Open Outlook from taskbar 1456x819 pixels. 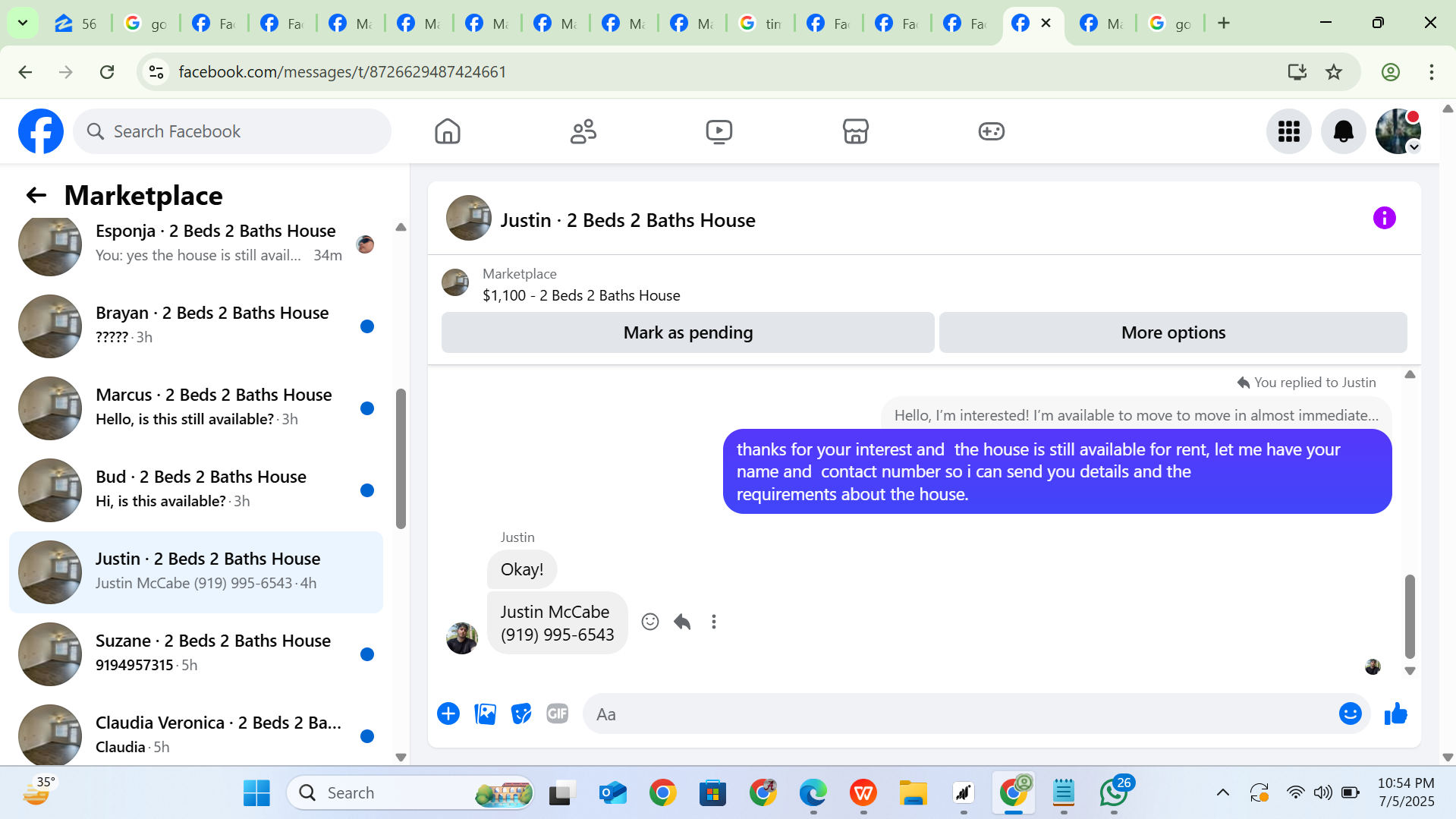point(612,793)
